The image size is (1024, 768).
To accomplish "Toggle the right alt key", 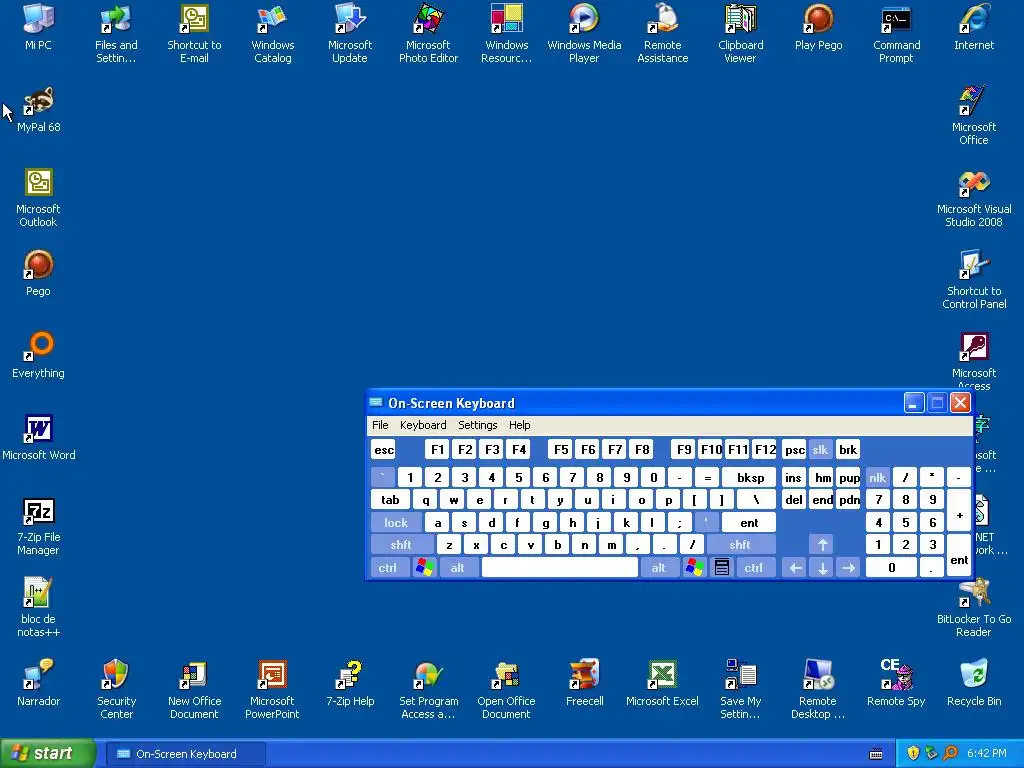I will [658, 568].
